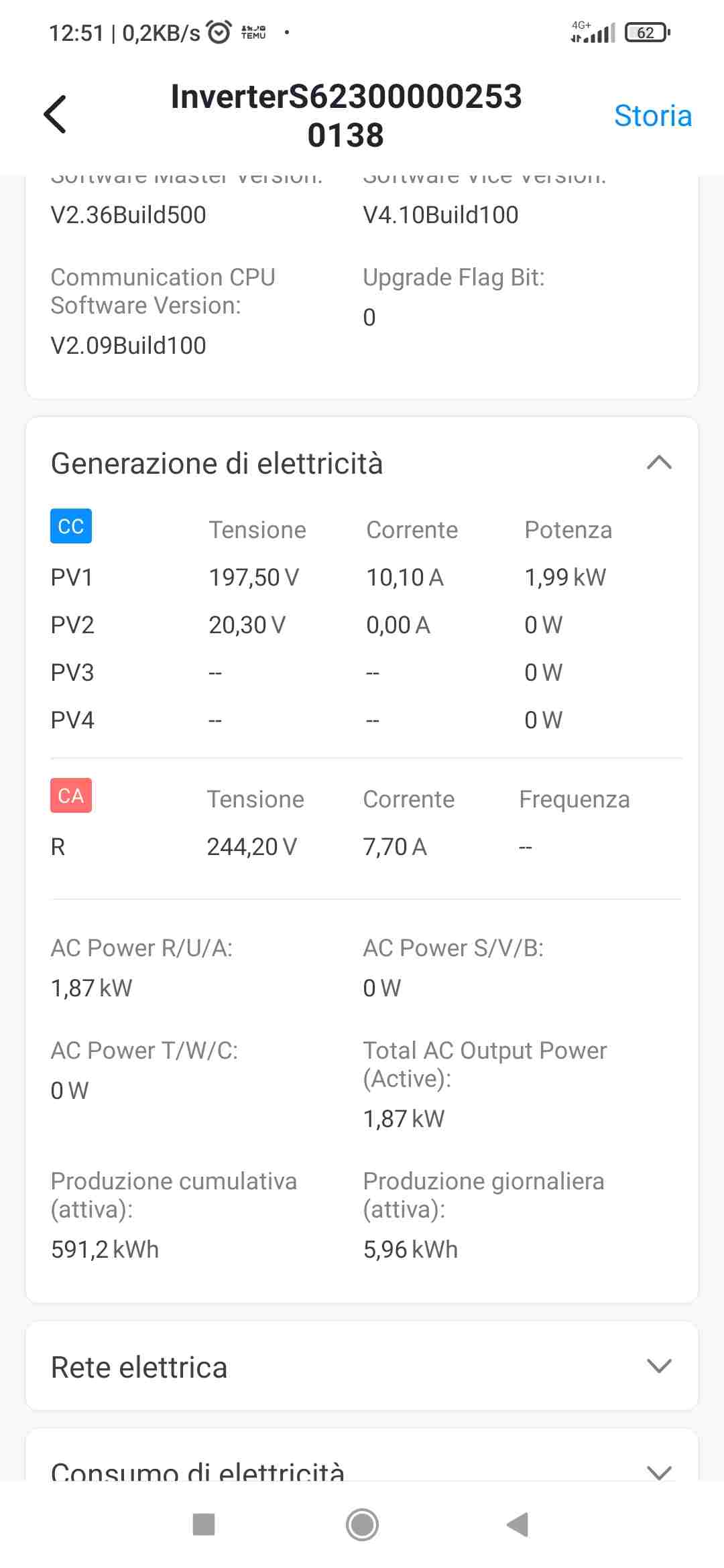Tap the battery indicator icon
Screen dimensions: 724x1568
pyautogui.click(x=648, y=32)
